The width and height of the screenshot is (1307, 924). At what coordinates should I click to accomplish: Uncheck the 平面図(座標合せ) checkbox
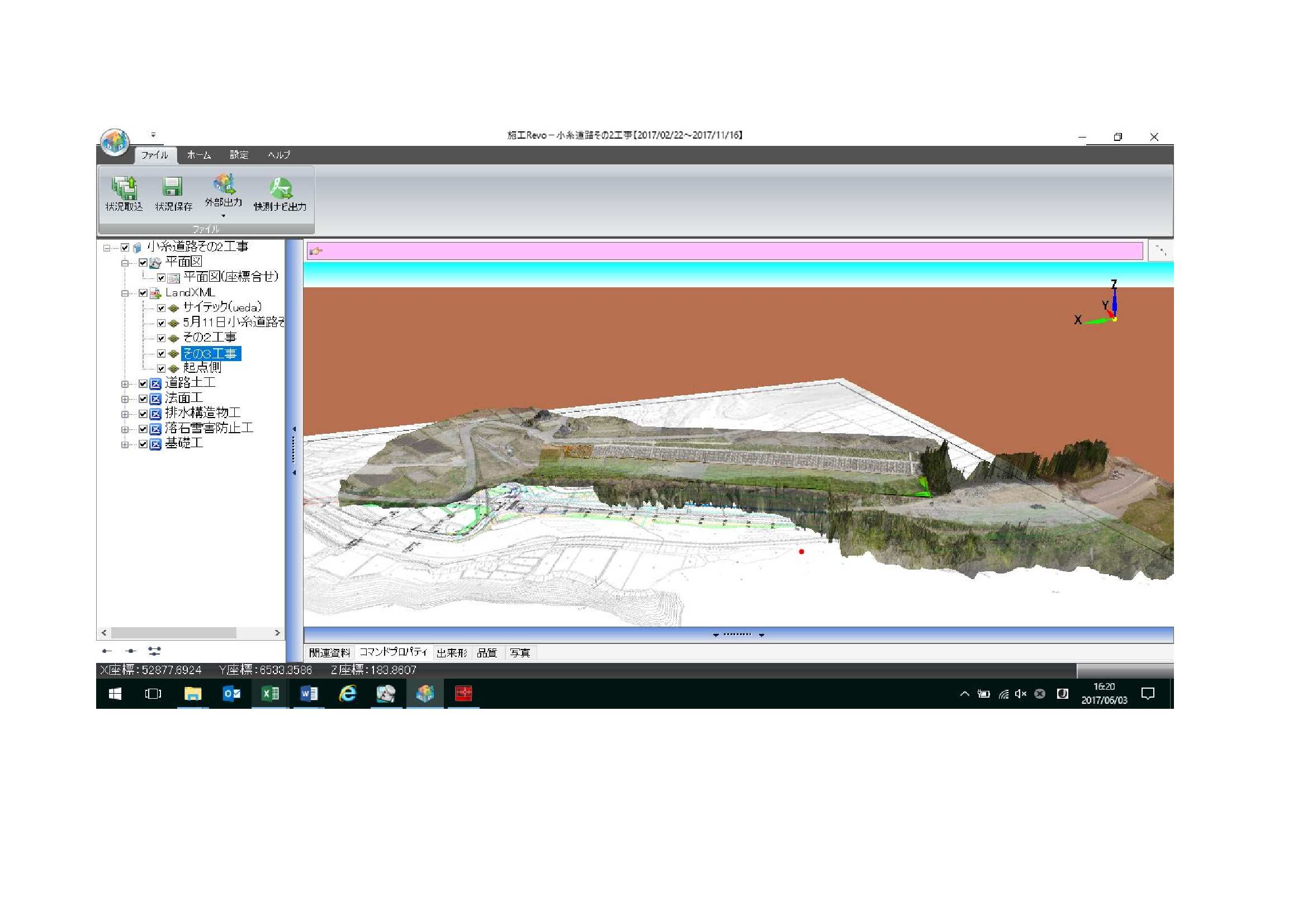click(161, 278)
